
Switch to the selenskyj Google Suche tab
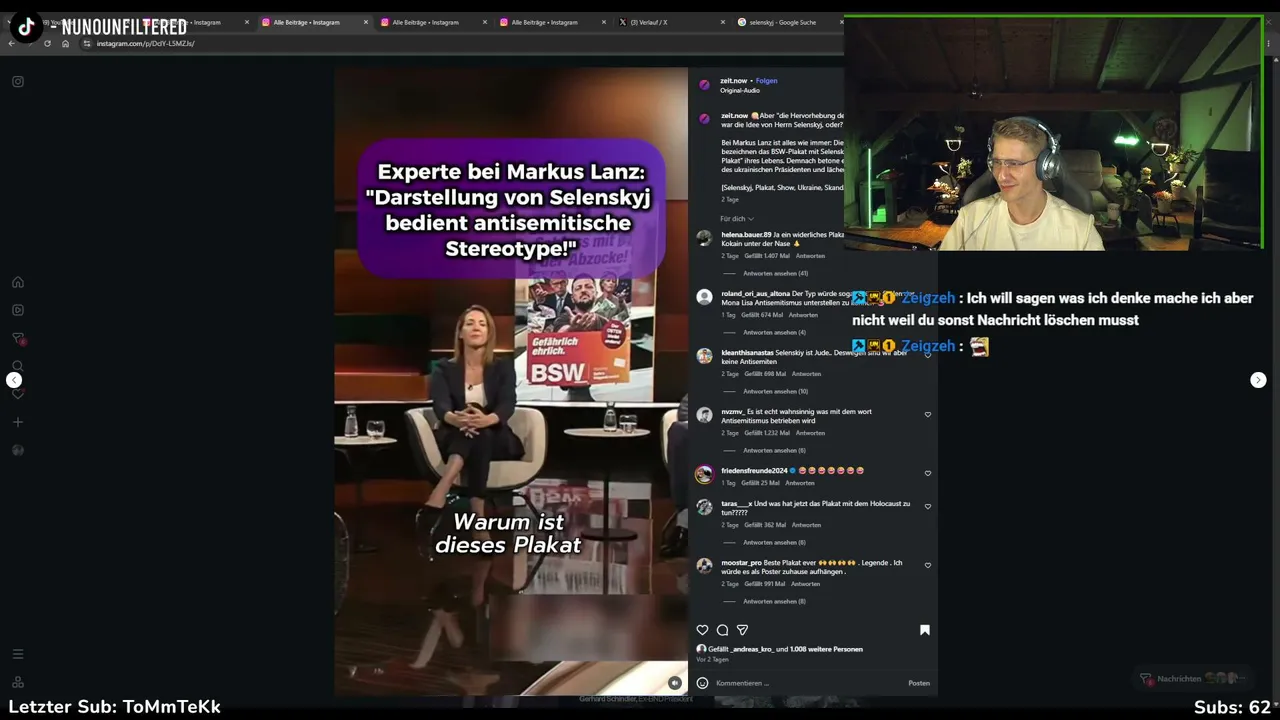[x=783, y=22]
